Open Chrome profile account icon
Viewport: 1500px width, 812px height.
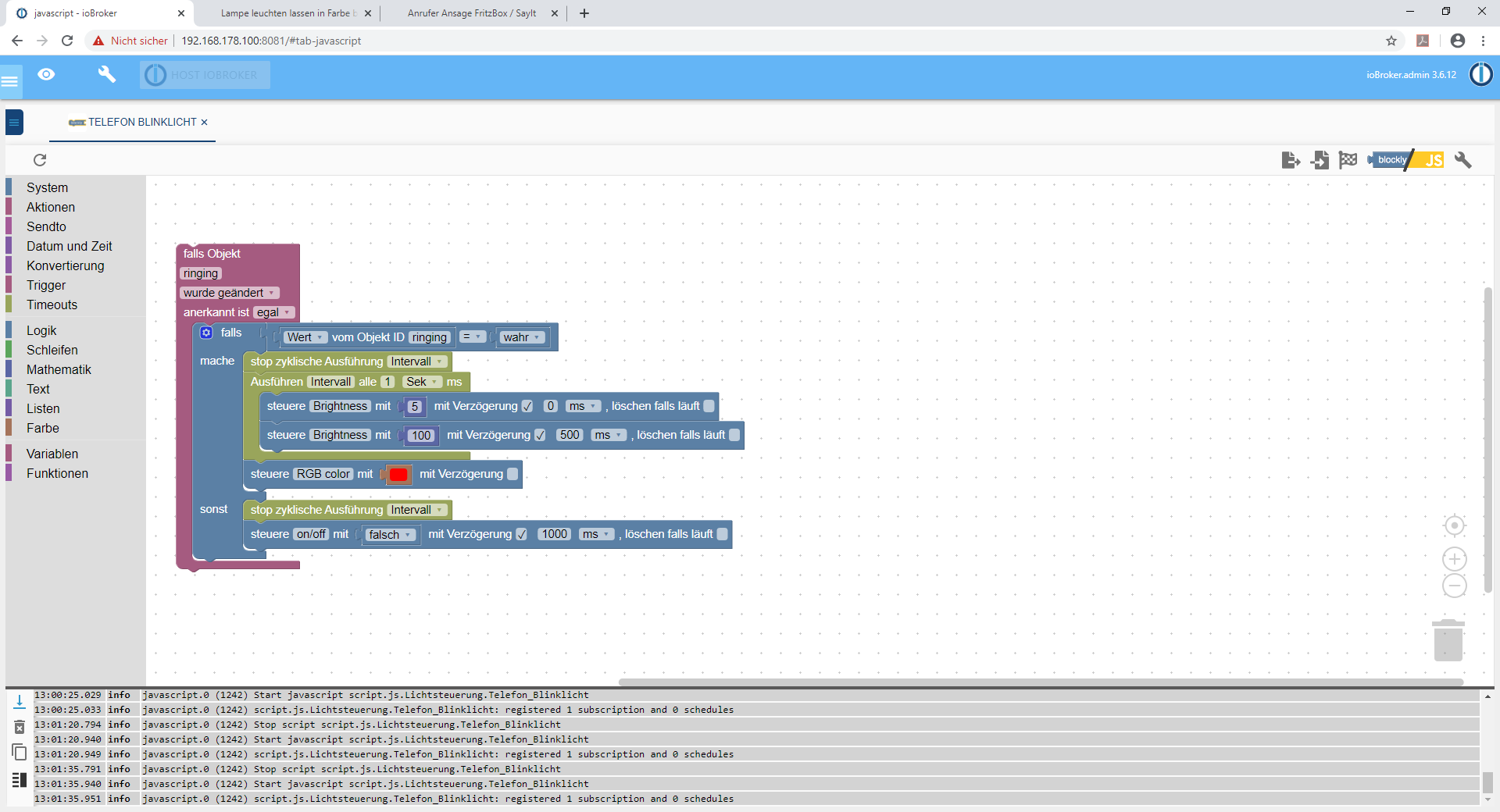tap(1458, 41)
